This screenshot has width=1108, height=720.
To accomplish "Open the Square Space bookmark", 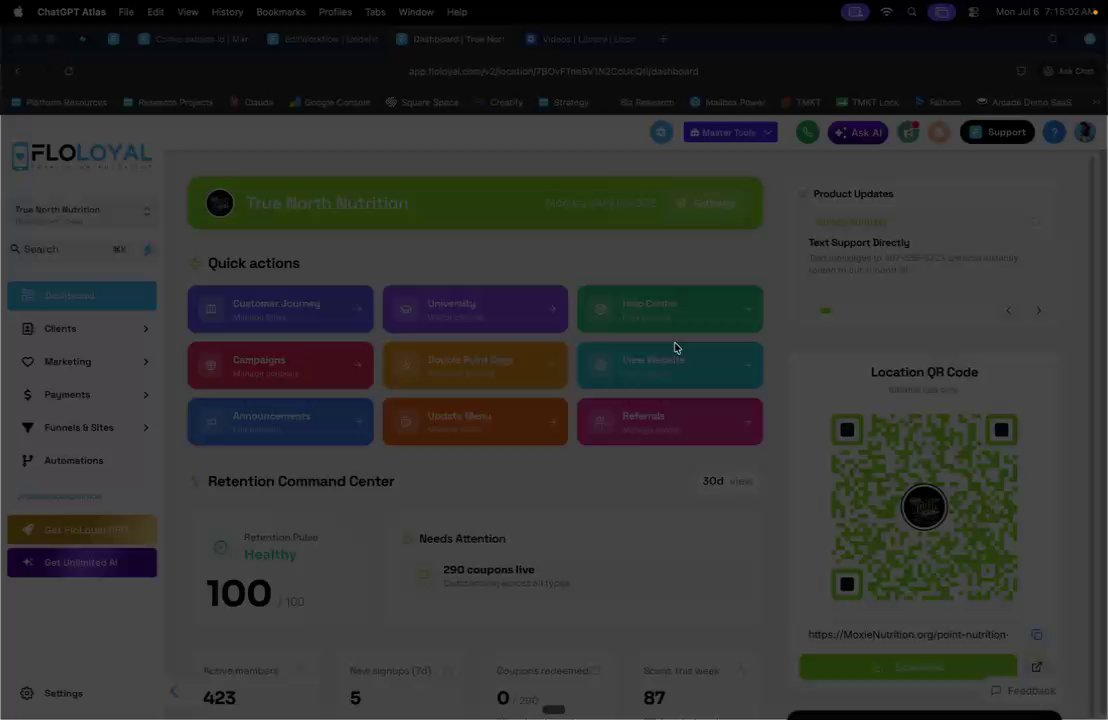I will click(x=422, y=102).
